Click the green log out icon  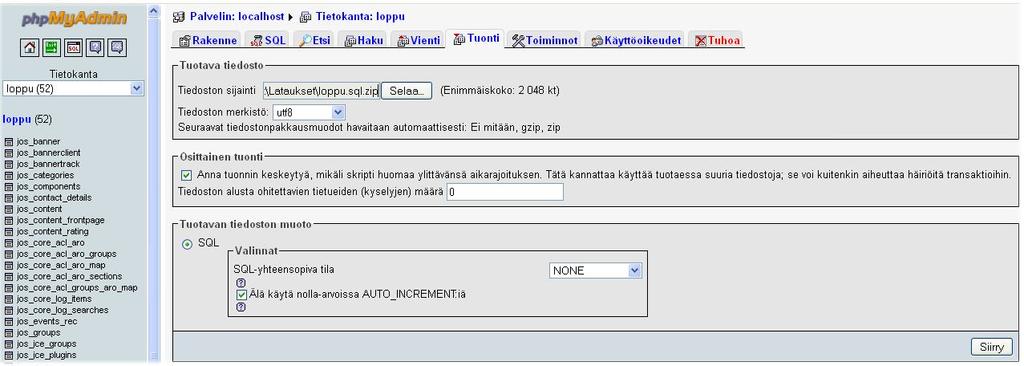[52, 48]
